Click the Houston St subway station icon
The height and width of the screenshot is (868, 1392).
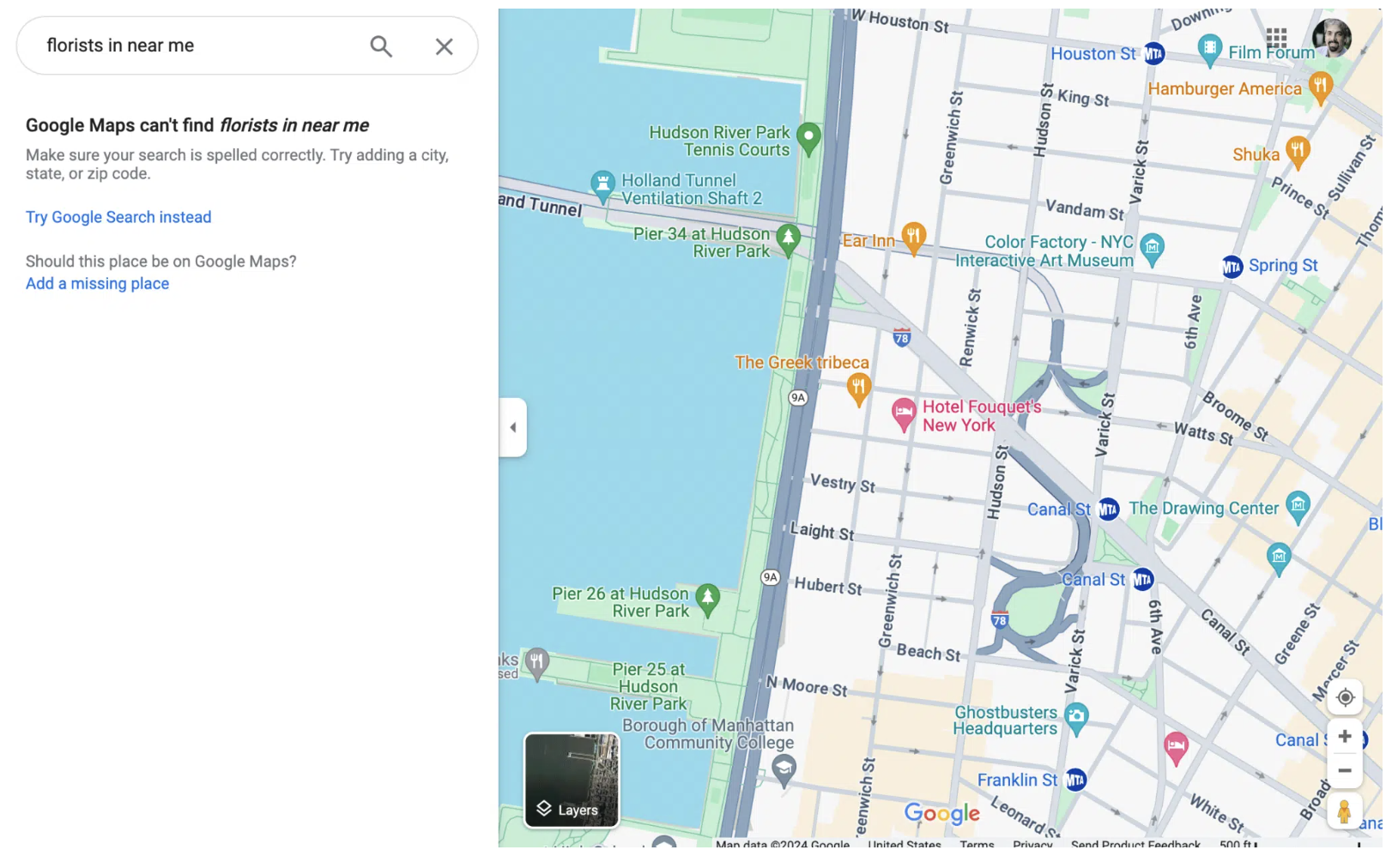1154,54
